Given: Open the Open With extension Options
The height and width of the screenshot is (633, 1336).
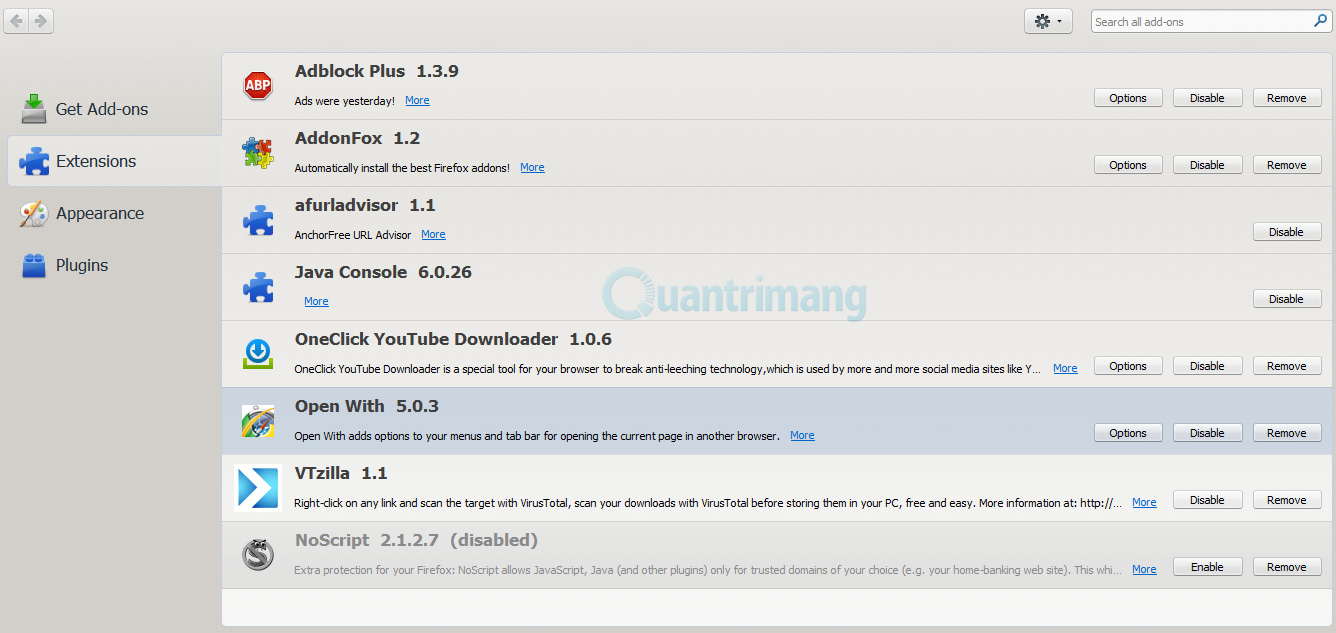Looking at the screenshot, I should (1128, 433).
